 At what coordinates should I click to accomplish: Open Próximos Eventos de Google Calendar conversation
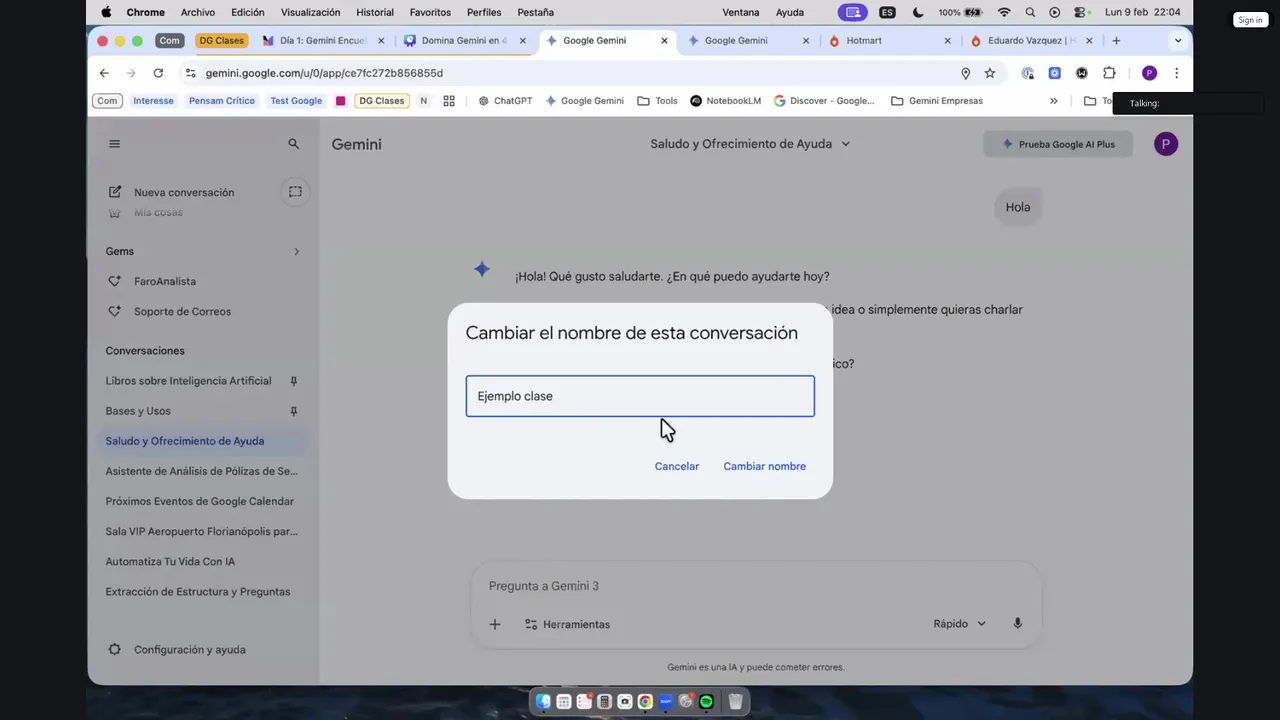pyautogui.click(x=200, y=501)
